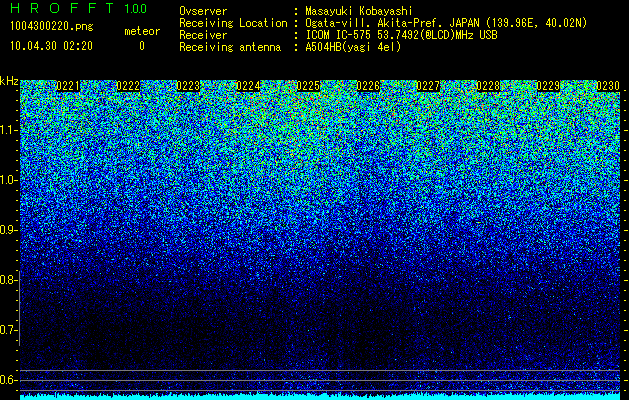The width and height of the screenshot is (629, 400).
Task: Click the 0.6 frequency axis label
Action: tap(8, 380)
